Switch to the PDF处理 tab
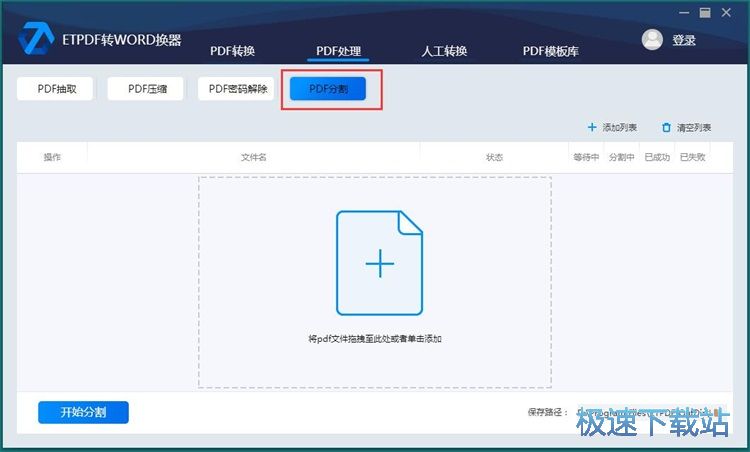Viewport: 750px width, 452px height. (x=338, y=51)
